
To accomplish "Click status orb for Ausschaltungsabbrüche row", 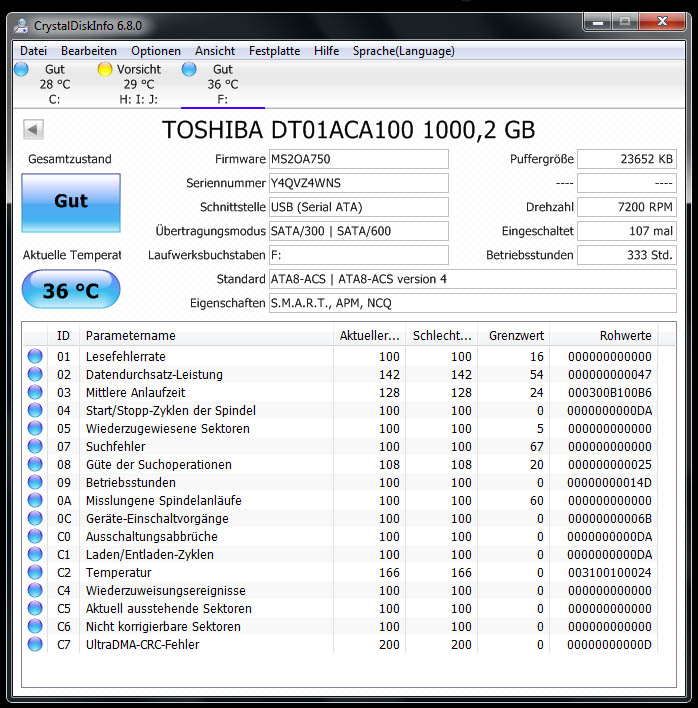I will click(35, 536).
